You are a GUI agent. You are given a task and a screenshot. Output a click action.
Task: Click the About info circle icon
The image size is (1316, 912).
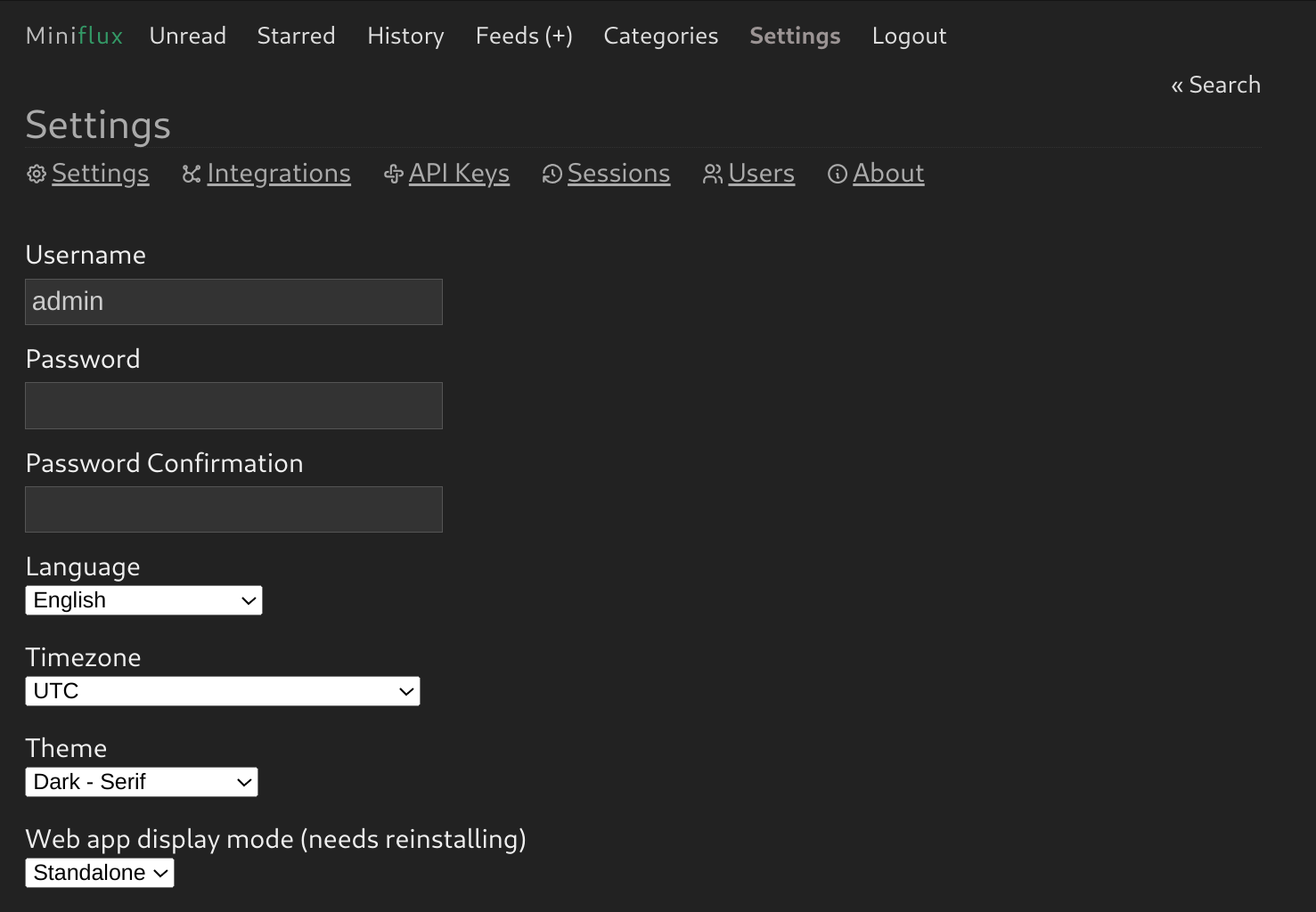[x=838, y=175]
